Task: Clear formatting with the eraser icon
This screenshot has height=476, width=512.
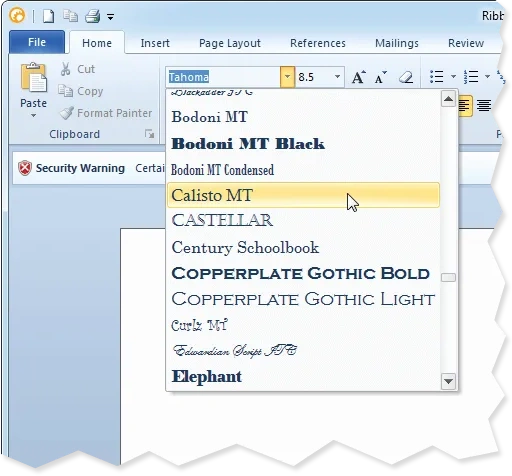Action: [x=406, y=77]
